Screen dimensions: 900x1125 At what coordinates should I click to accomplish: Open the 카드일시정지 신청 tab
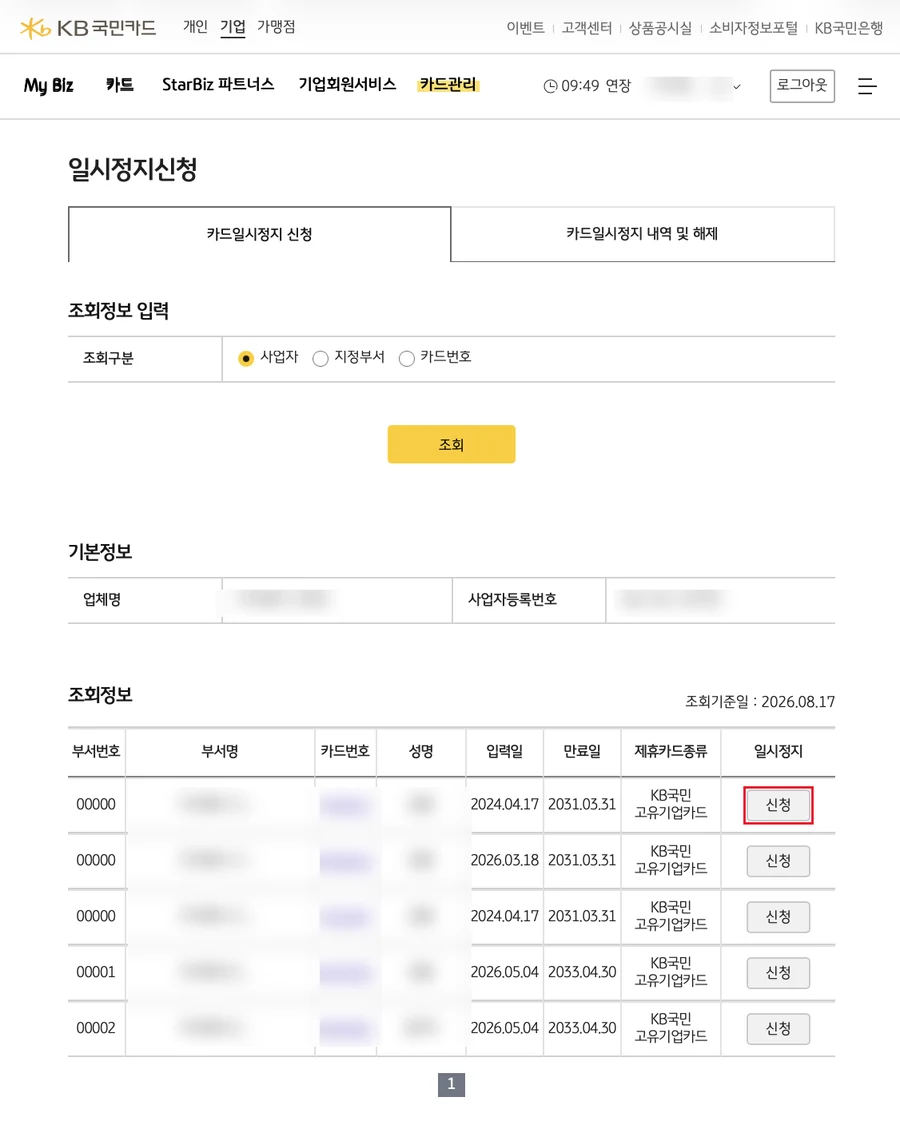(x=259, y=234)
